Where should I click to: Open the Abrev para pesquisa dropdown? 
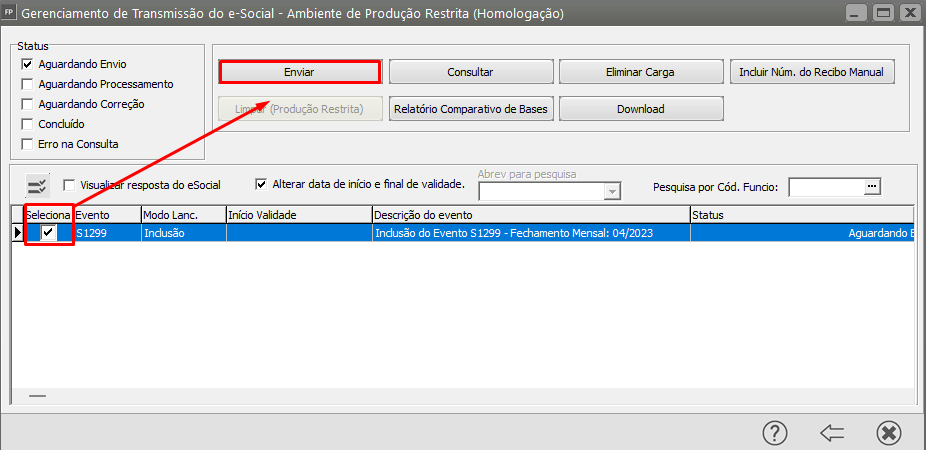pos(613,191)
